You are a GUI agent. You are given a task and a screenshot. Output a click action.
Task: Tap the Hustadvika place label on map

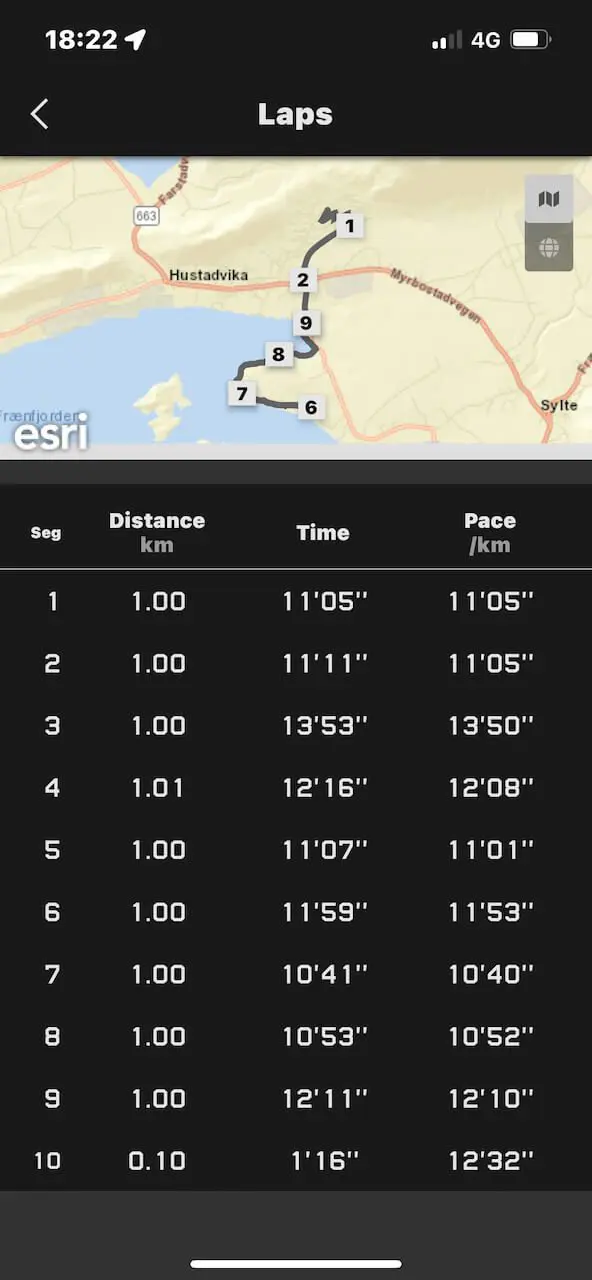click(x=209, y=275)
